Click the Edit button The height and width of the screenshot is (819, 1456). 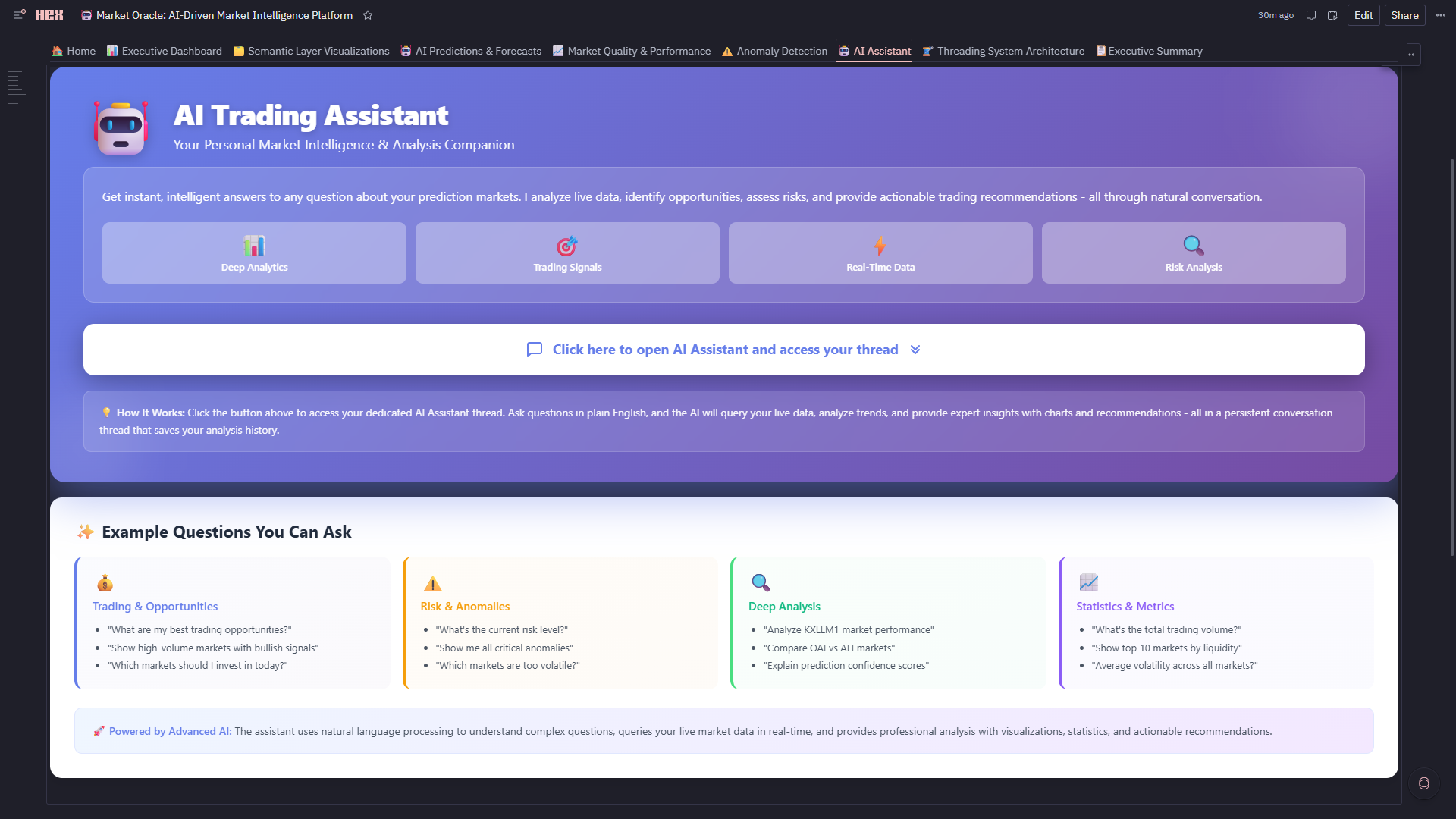[x=1363, y=15]
